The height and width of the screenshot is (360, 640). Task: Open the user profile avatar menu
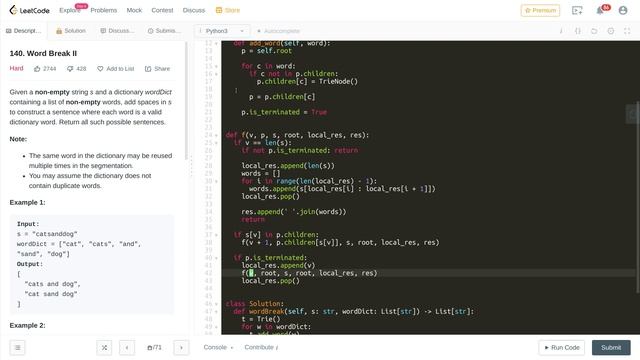point(623,11)
